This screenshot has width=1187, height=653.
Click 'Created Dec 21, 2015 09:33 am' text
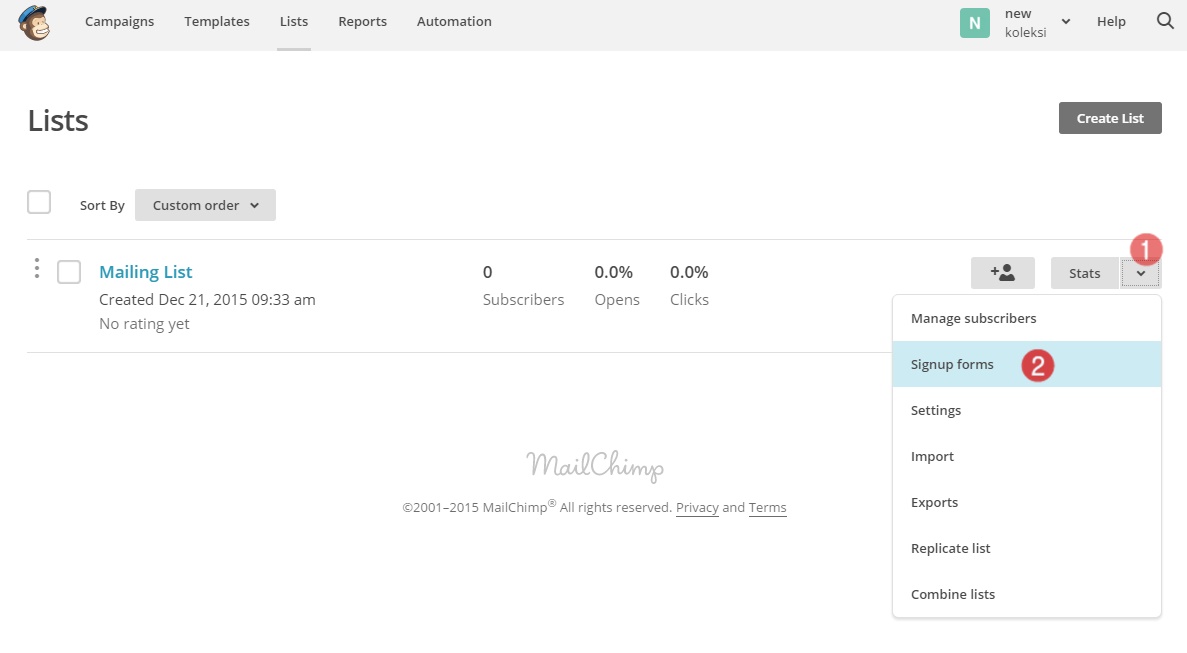pos(207,300)
